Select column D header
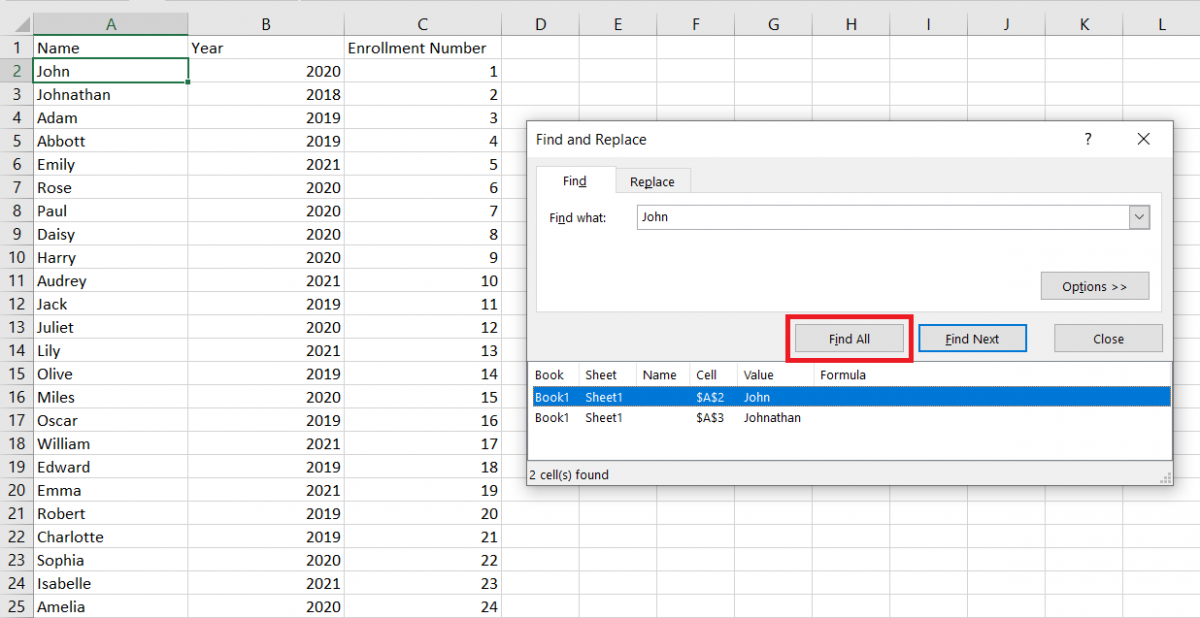 pos(540,25)
